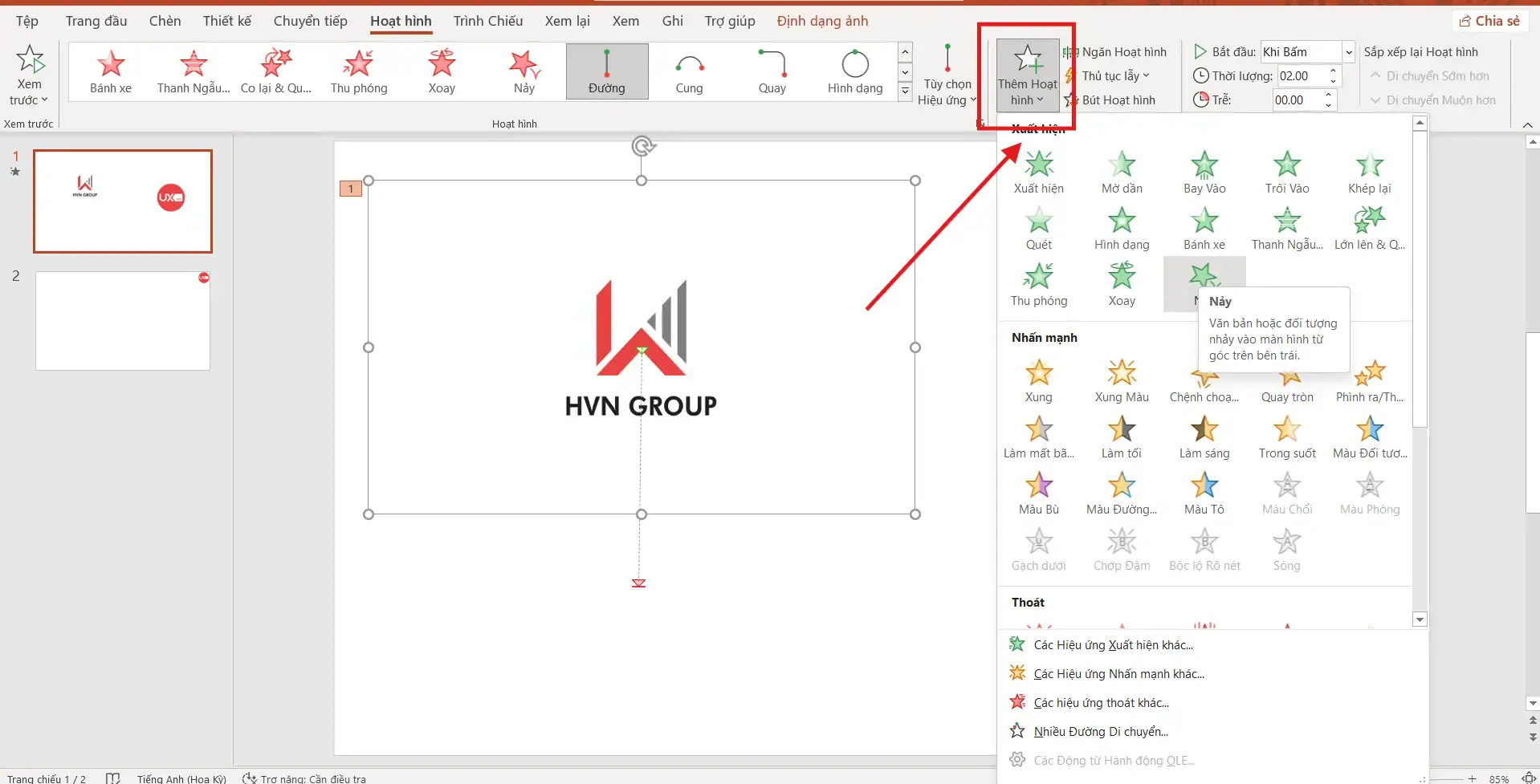This screenshot has height=784, width=1540.
Task: Apply the Quay motion path
Action: (772, 71)
